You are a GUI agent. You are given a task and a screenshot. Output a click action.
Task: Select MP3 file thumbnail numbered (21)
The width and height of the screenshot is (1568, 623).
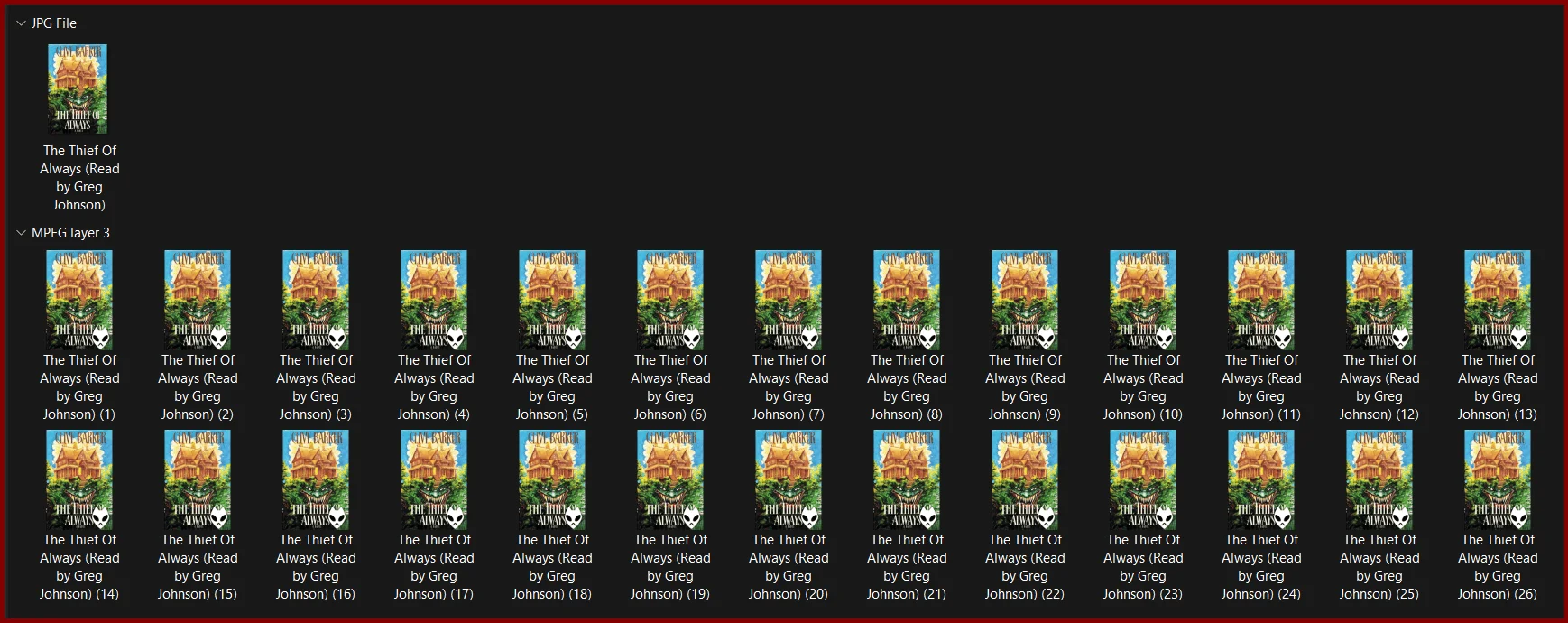pyautogui.click(x=907, y=480)
